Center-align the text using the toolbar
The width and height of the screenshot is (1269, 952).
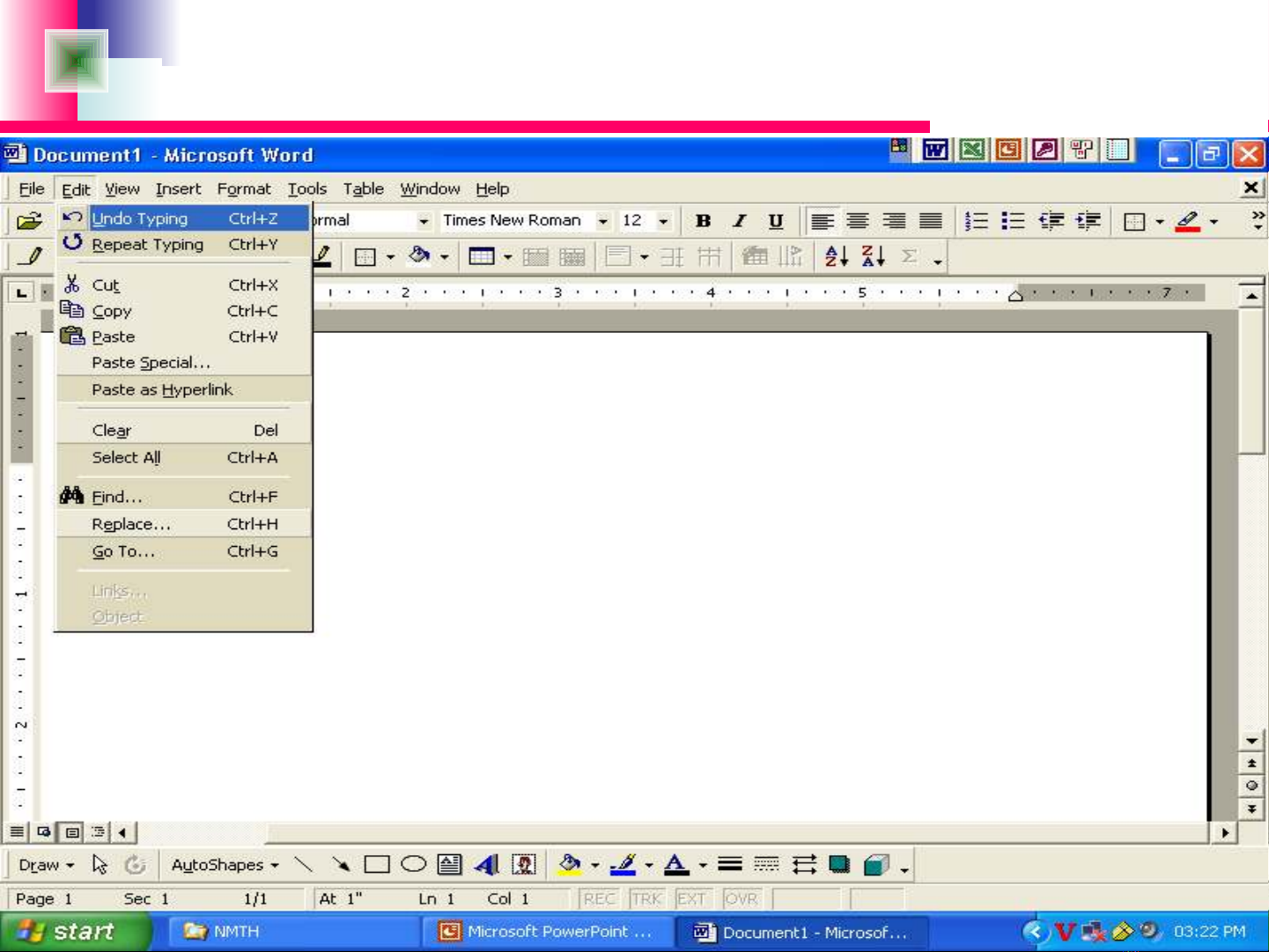pos(858,221)
